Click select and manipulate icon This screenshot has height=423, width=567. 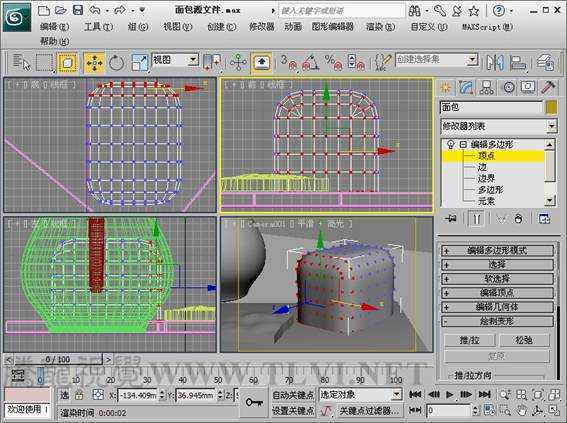click(238, 62)
